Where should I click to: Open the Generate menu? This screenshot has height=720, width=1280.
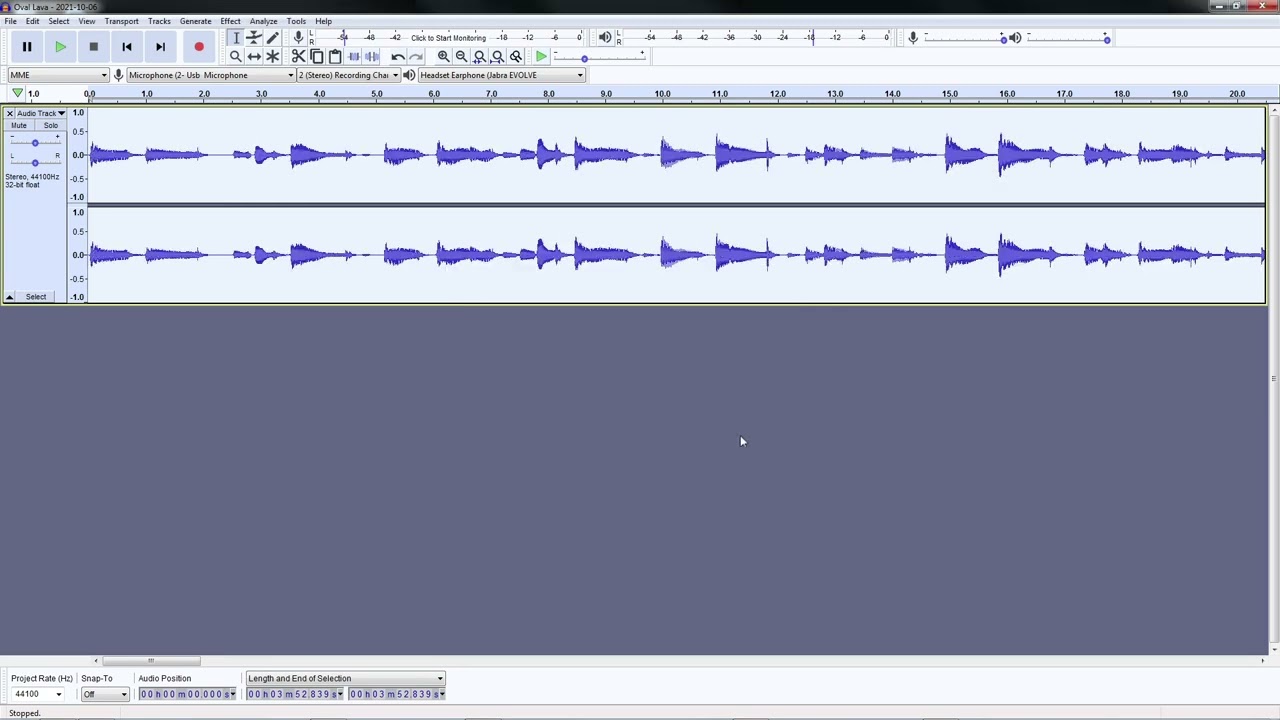point(196,21)
